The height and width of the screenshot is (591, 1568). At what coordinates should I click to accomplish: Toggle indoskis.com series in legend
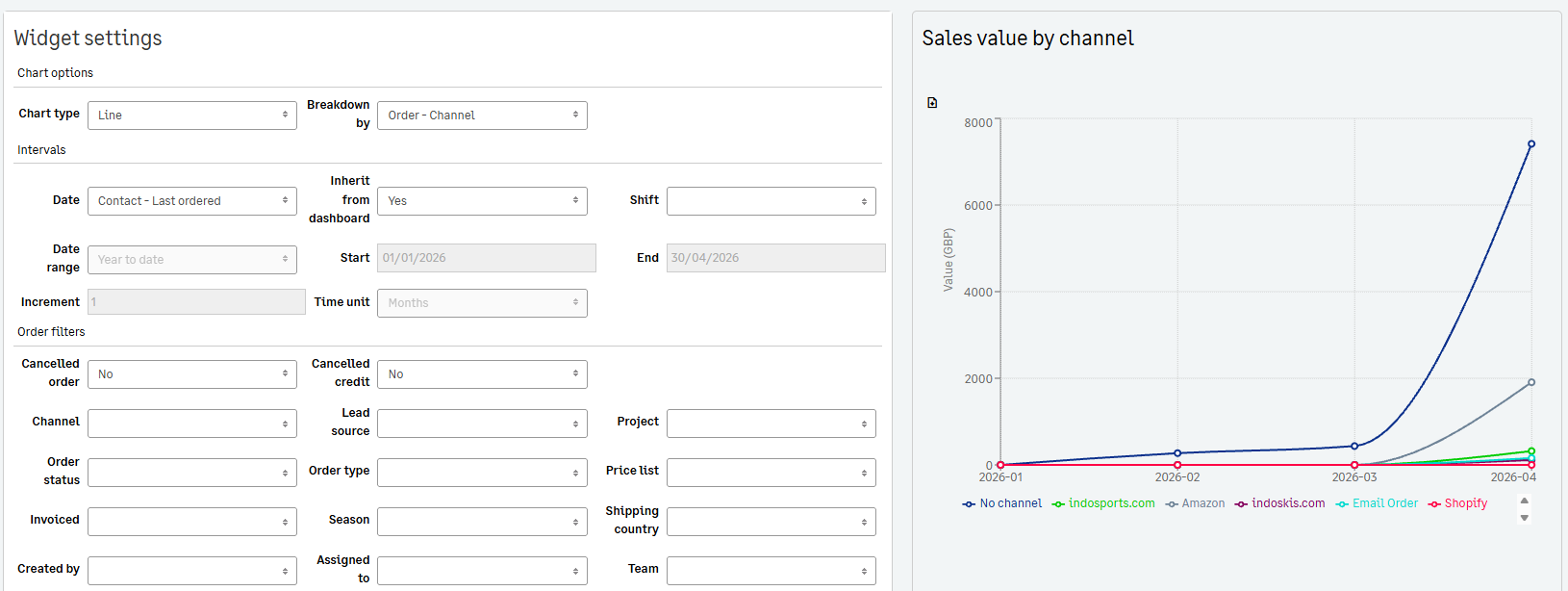coord(1280,503)
